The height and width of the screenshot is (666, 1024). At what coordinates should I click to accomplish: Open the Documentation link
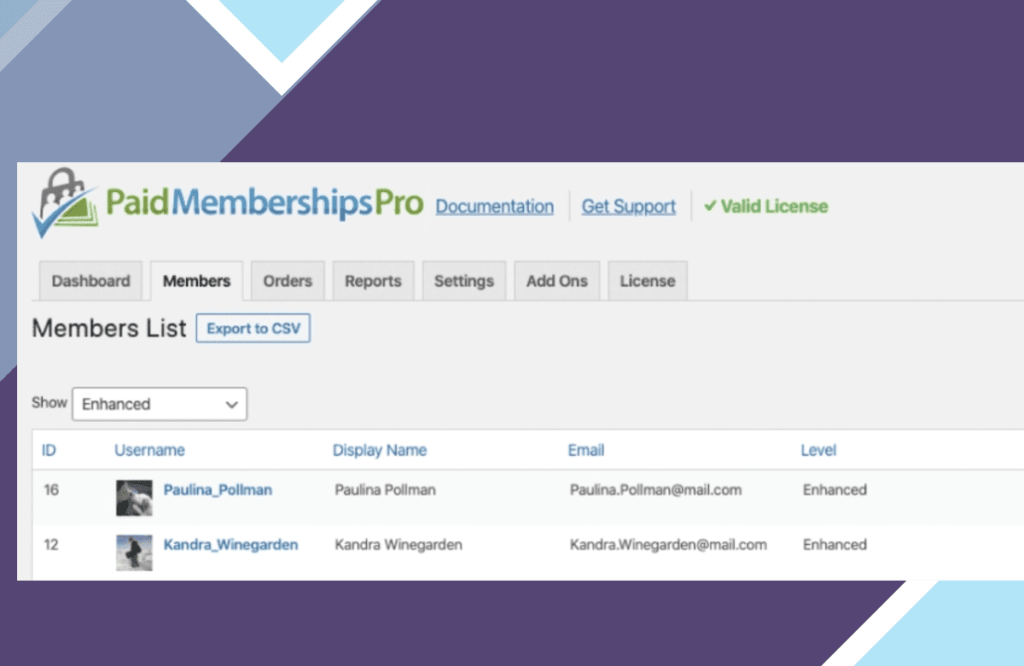click(x=494, y=207)
